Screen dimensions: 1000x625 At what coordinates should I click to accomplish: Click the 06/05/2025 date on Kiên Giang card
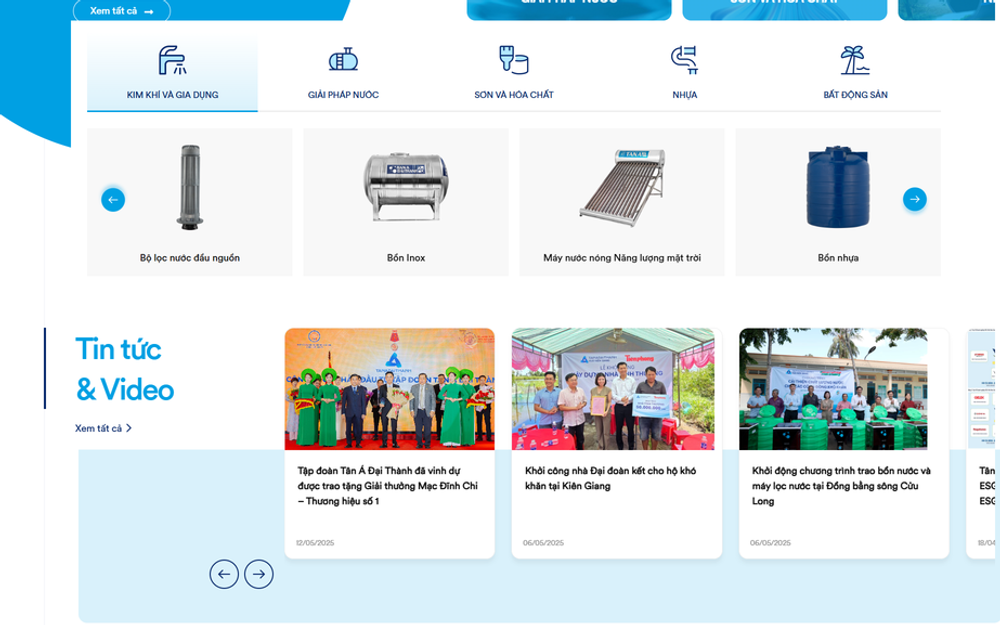point(543,543)
